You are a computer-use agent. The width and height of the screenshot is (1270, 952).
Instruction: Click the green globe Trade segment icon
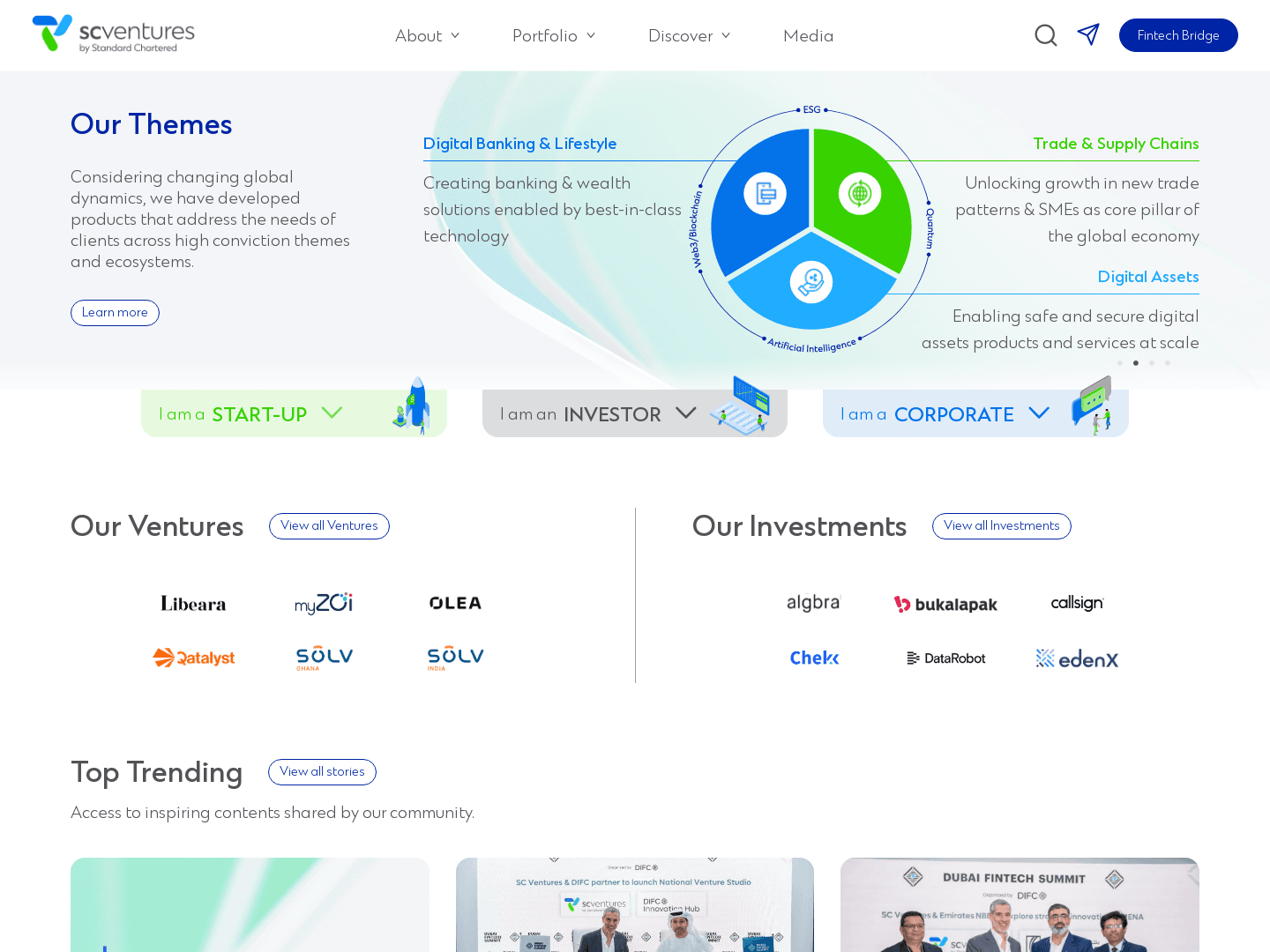click(859, 193)
